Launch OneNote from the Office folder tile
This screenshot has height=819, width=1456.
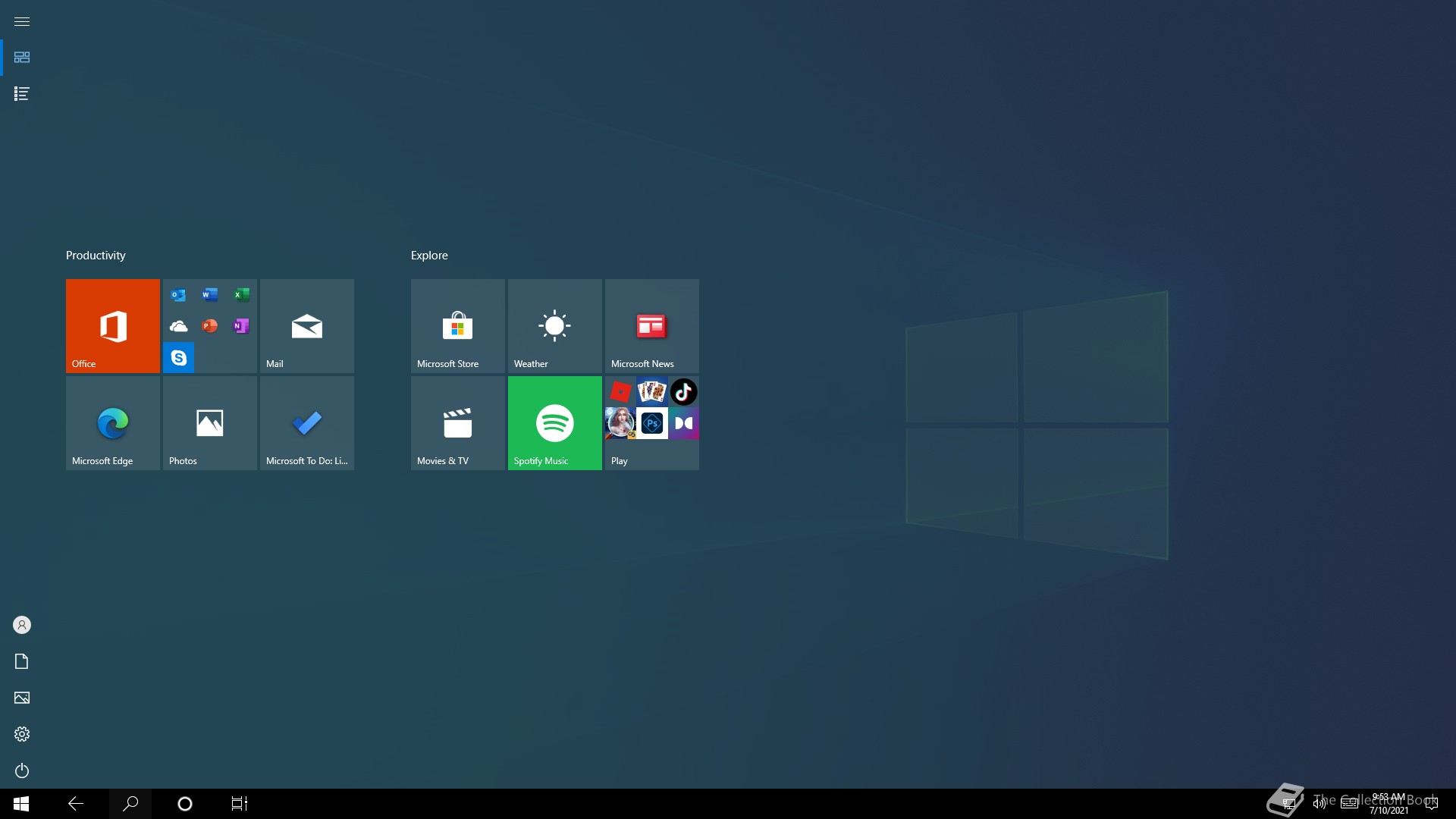coord(241,326)
